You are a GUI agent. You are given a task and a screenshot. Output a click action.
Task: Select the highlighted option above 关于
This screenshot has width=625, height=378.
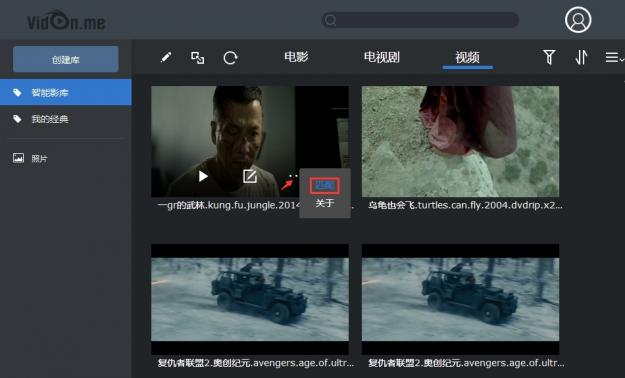(324, 185)
